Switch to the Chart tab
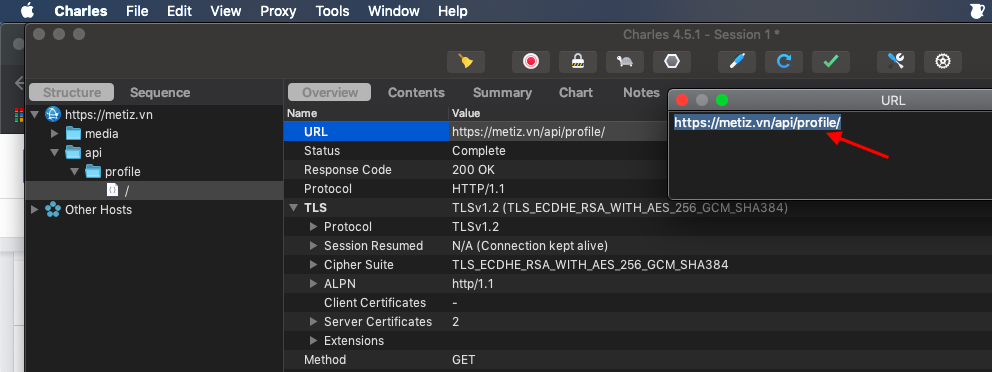This screenshot has width=992, height=372. [x=576, y=92]
